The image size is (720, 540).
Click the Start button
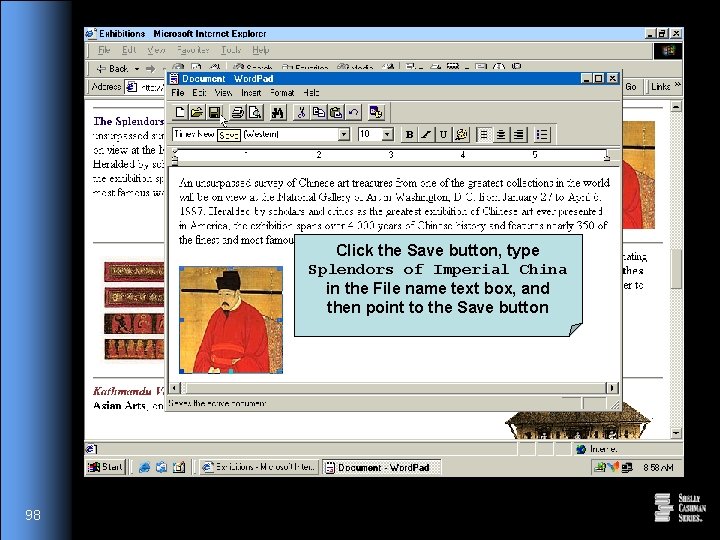(105, 467)
